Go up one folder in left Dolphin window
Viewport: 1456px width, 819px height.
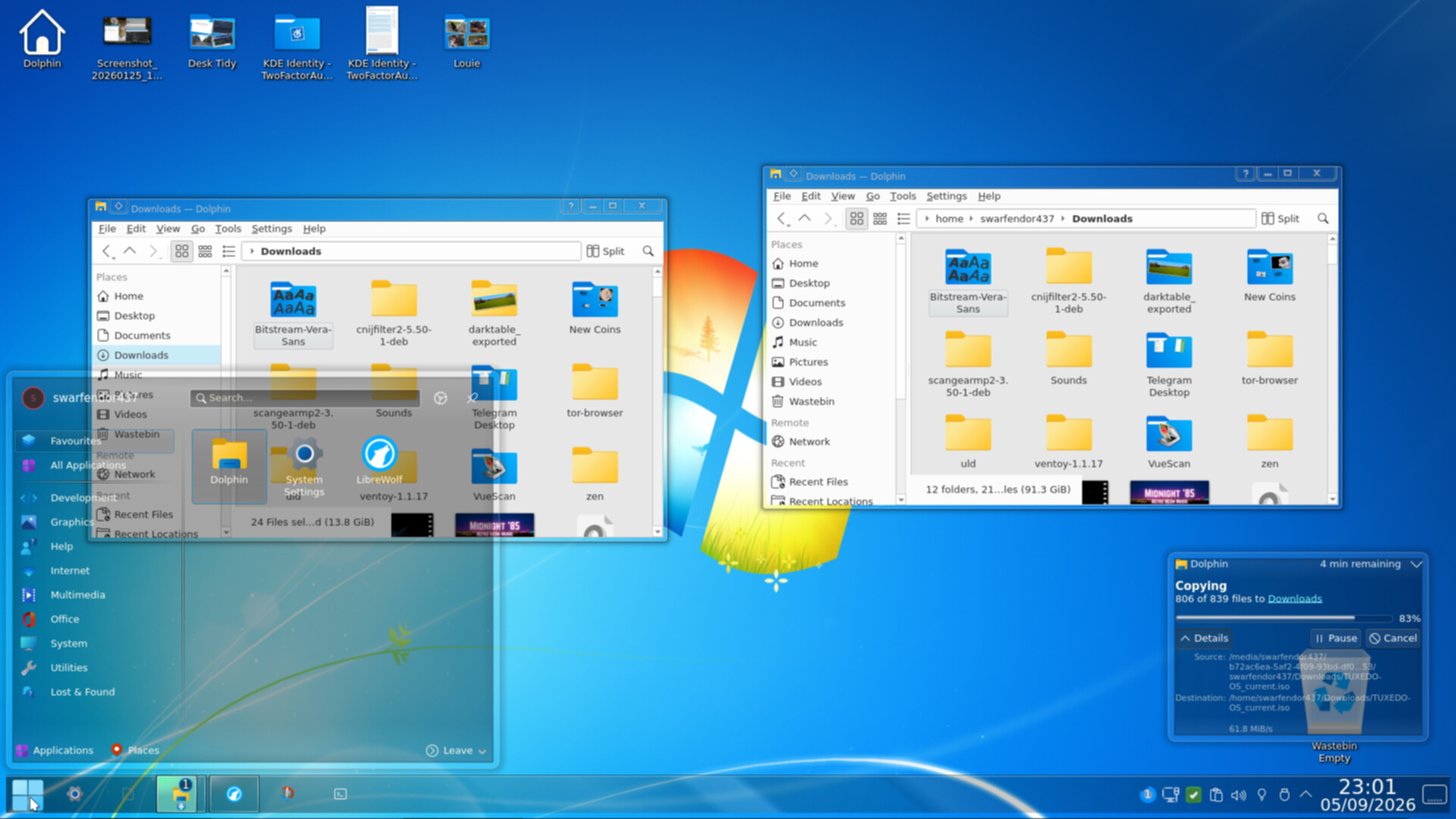130,251
